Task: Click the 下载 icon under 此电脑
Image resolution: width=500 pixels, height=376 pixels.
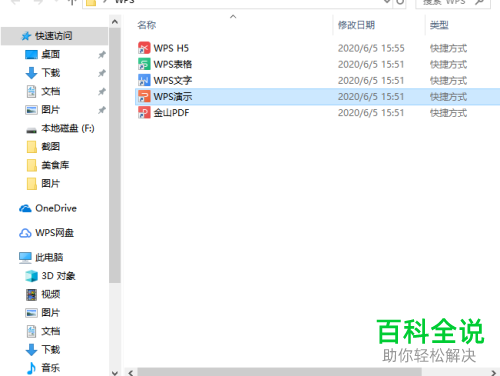Action: [x=31, y=350]
